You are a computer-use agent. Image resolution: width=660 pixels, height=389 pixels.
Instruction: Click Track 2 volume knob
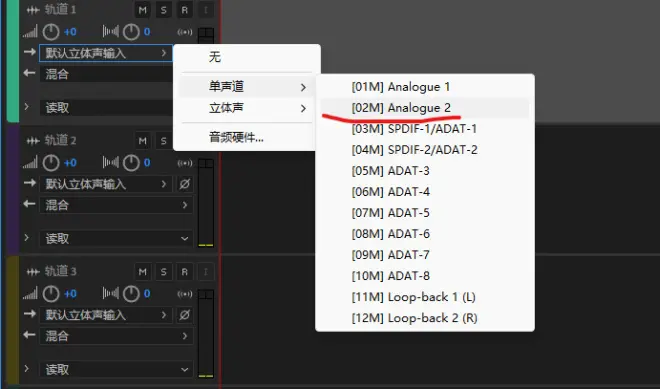click(51, 163)
